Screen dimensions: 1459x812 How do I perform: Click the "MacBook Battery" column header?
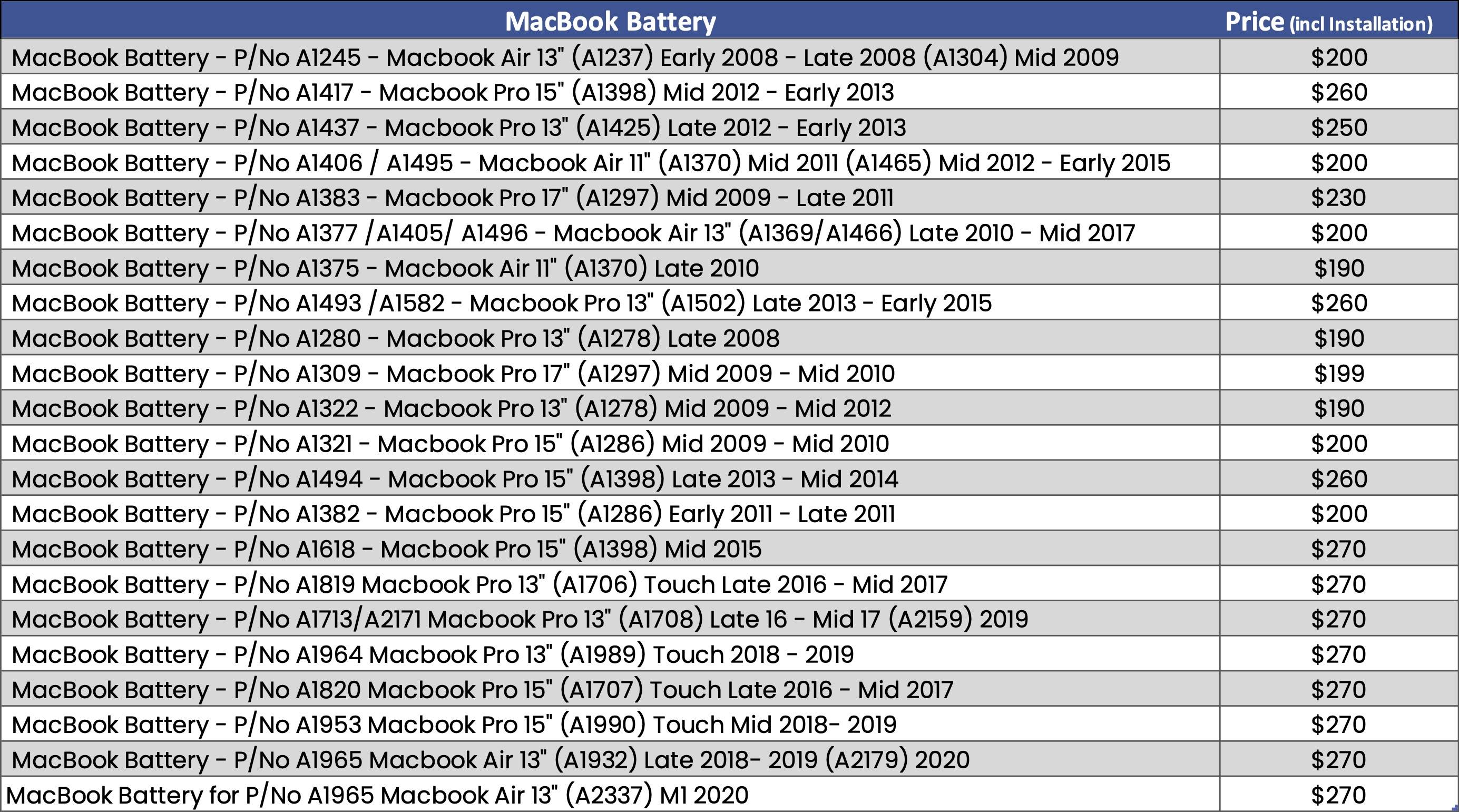click(x=610, y=21)
